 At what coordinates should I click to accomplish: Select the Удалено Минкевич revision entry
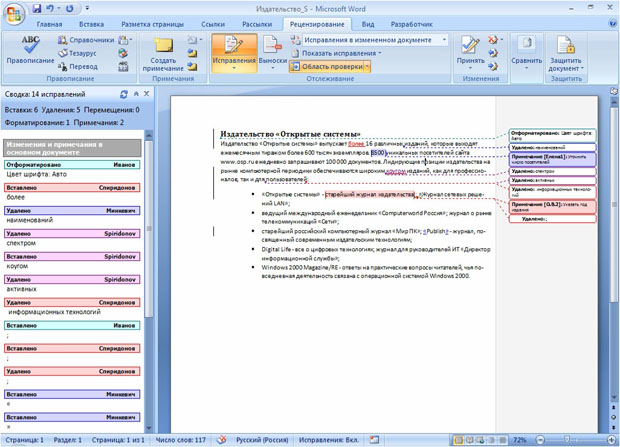(72, 210)
